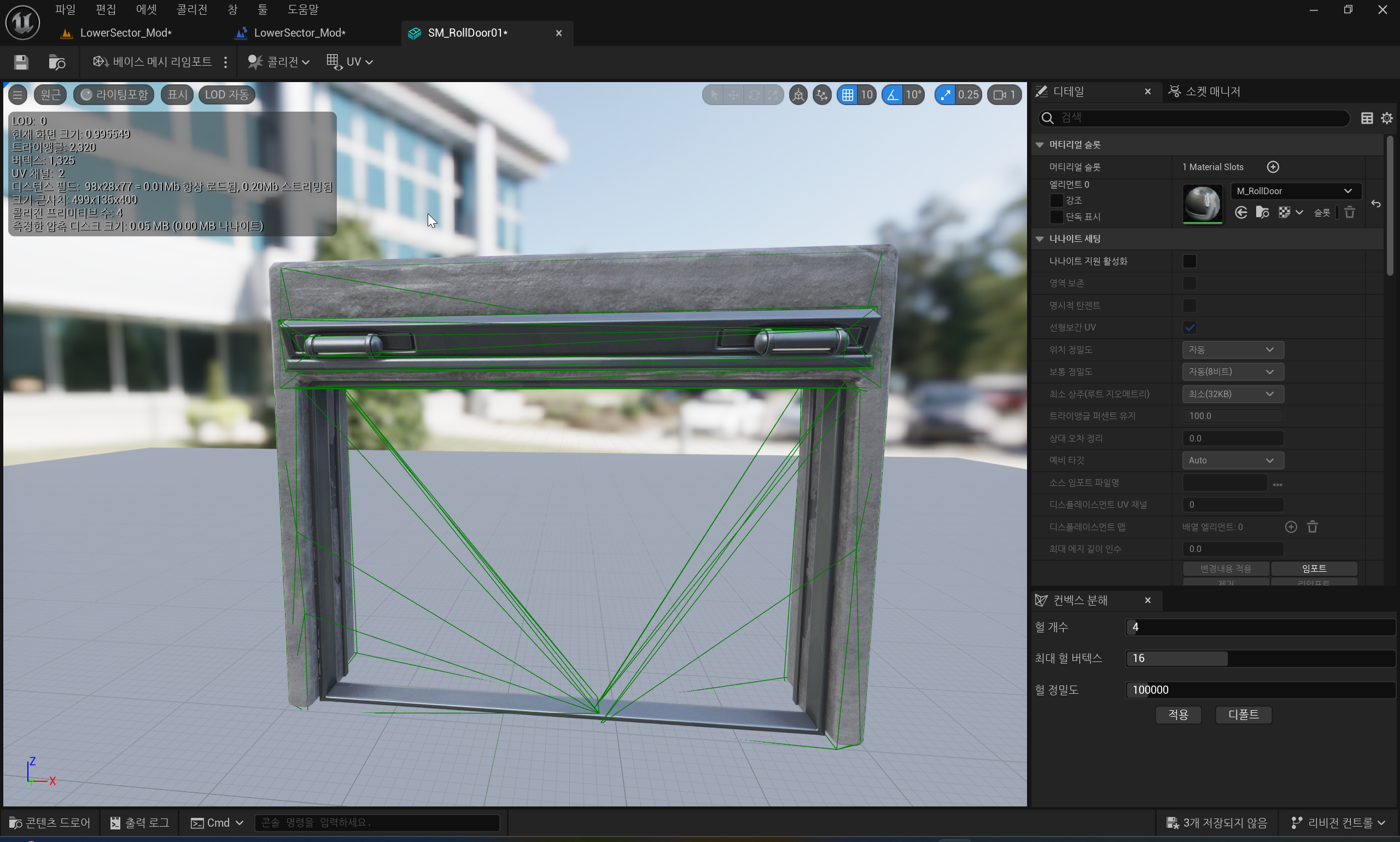The image size is (1400, 842).
Task: Enable Nanite support checkbox
Action: [1189, 261]
